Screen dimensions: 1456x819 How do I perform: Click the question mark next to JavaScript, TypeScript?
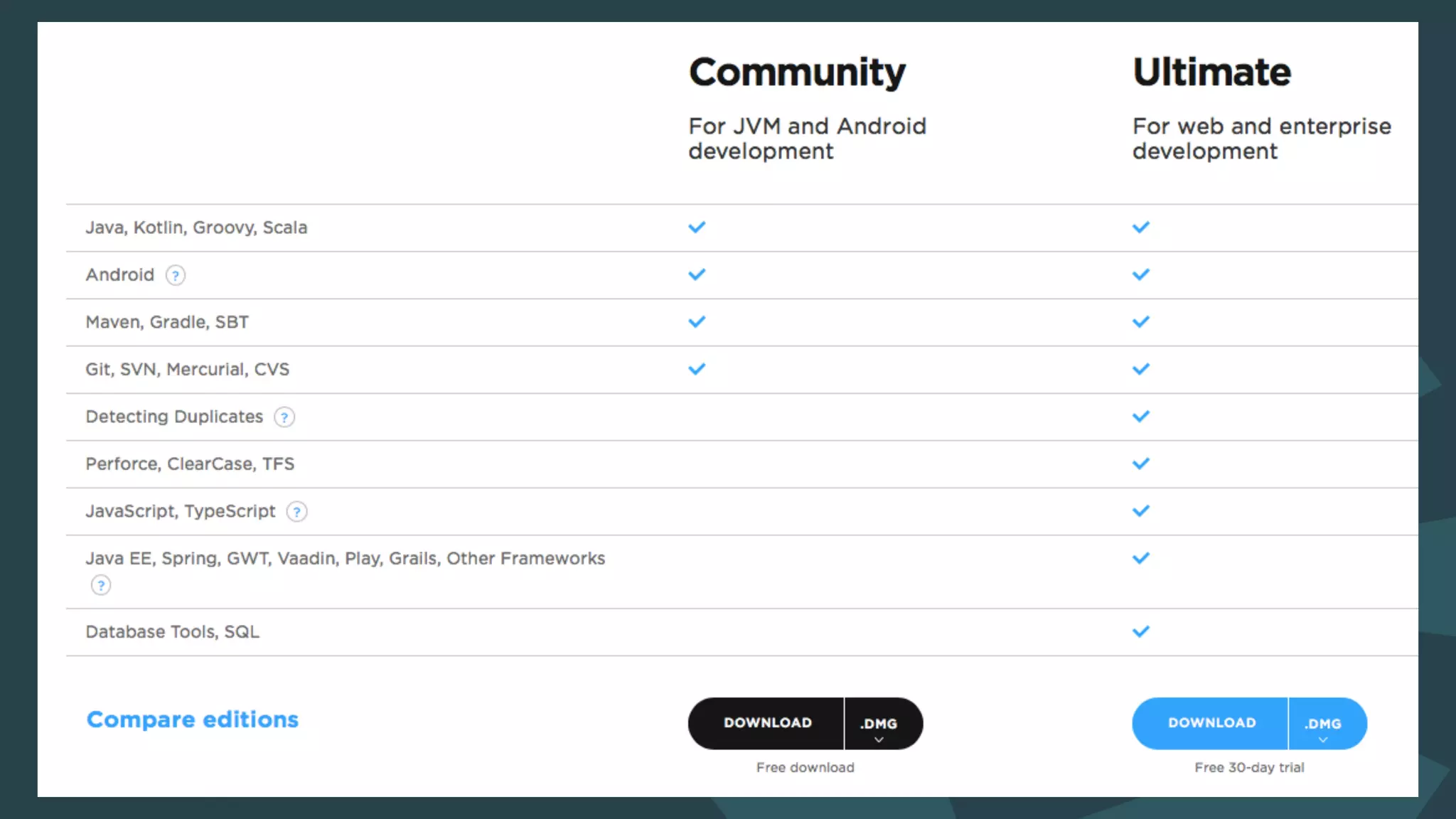point(296,512)
